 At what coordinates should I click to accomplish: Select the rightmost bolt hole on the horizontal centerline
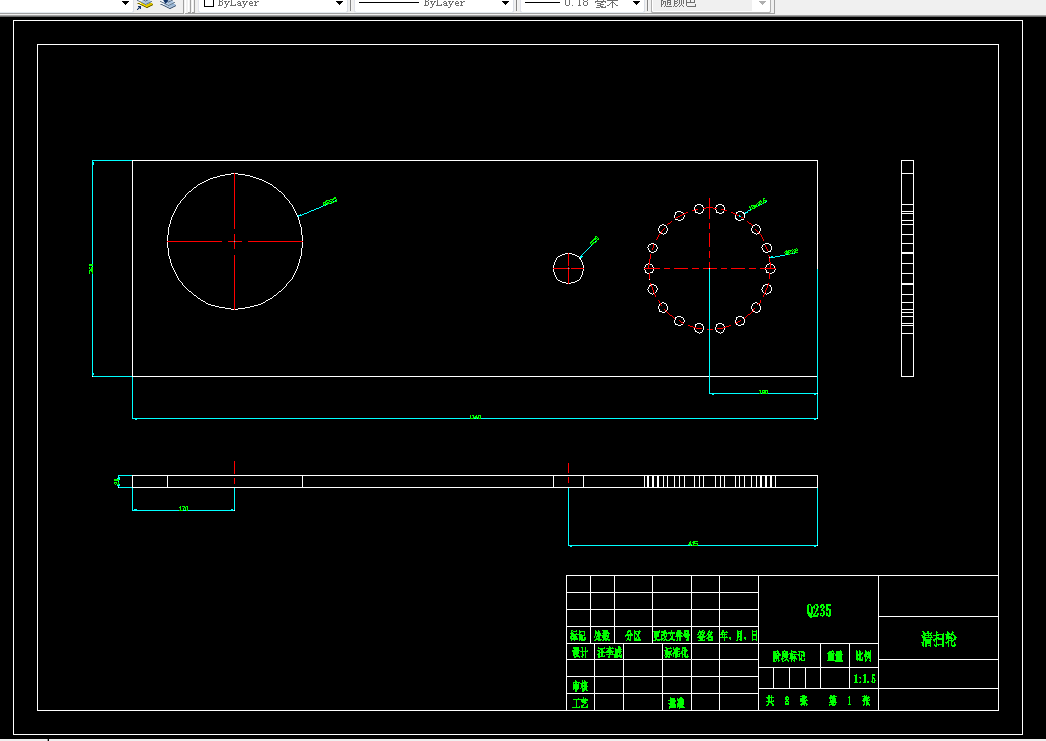click(770, 268)
